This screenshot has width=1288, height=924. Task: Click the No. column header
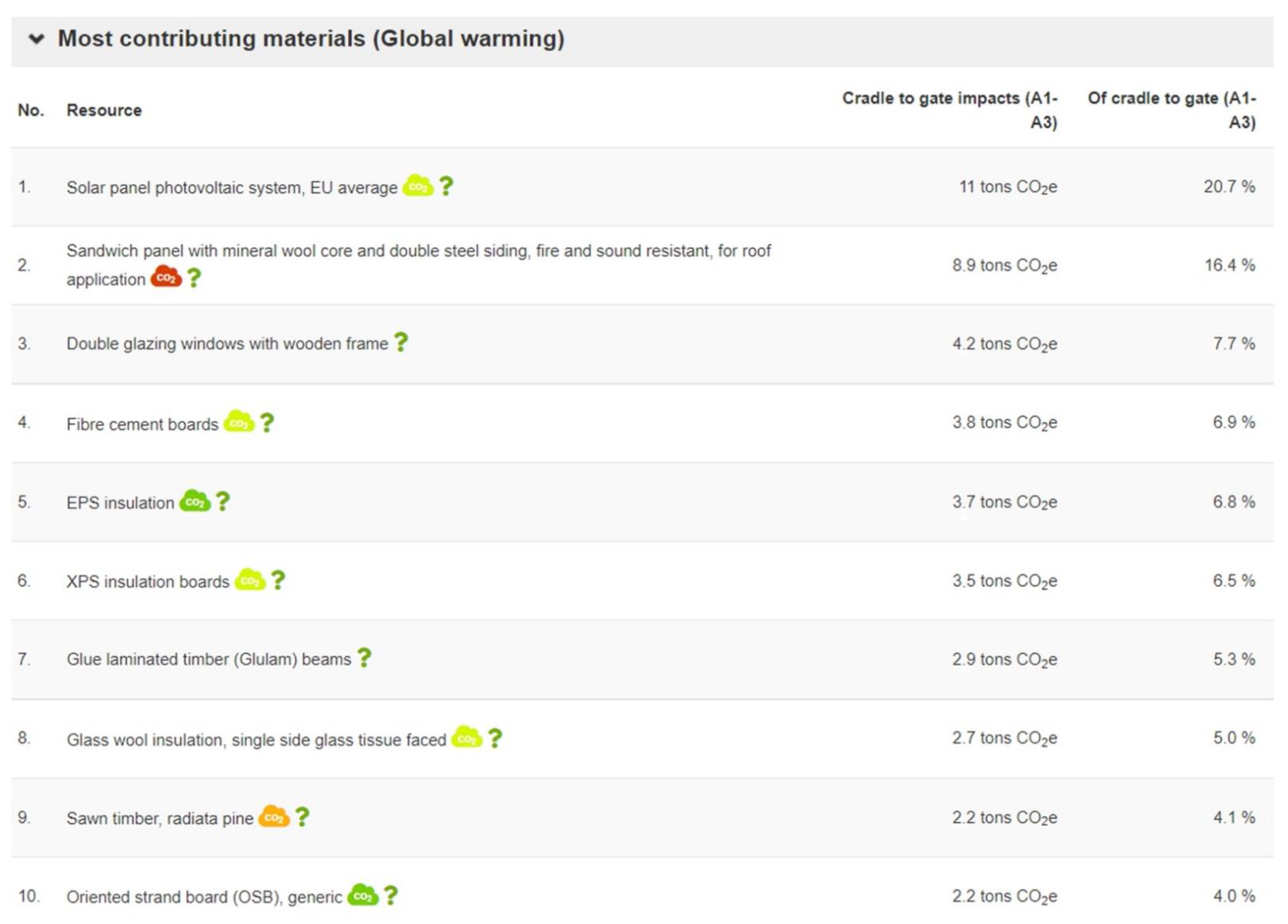click(31, 110)
